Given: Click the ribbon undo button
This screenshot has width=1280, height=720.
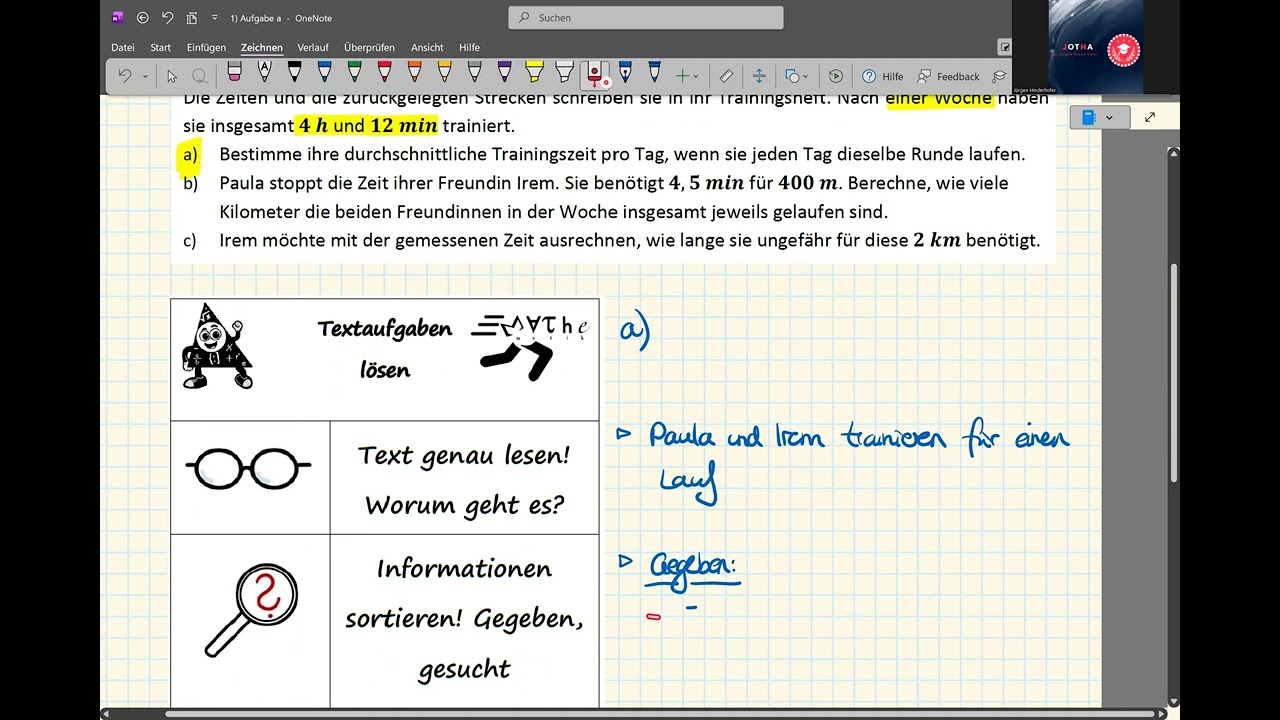Looking at the screenshot, I should click(125, 76).
